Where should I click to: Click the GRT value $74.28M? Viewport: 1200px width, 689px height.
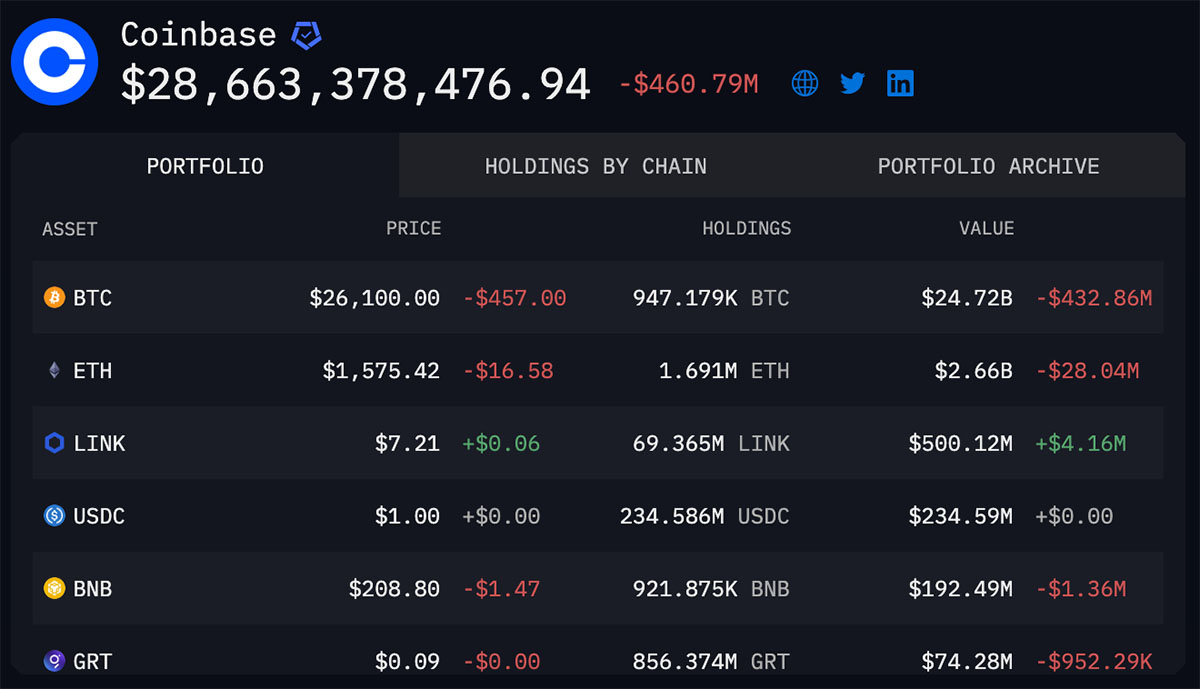(967, 661)
